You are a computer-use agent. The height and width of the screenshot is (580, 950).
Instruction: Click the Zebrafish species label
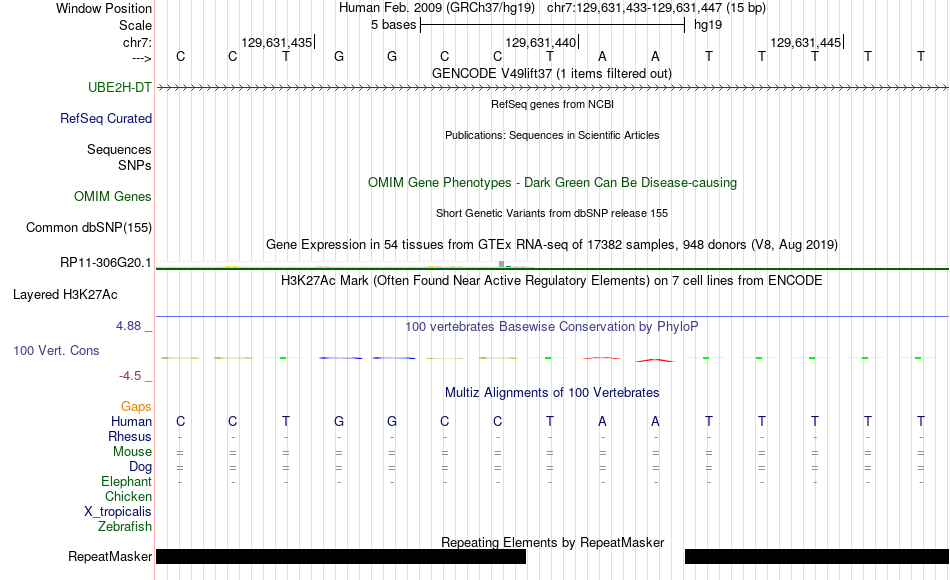[125, 526]
